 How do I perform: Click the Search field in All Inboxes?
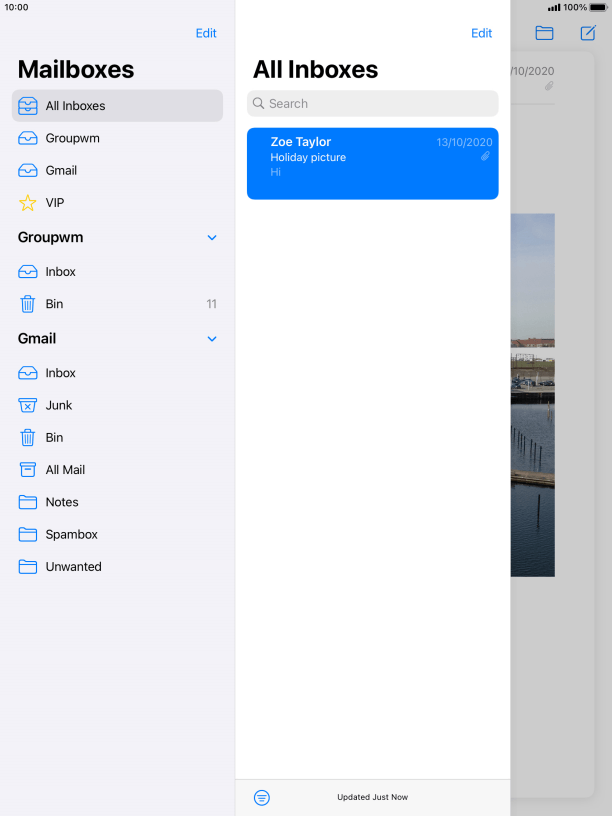373,104
